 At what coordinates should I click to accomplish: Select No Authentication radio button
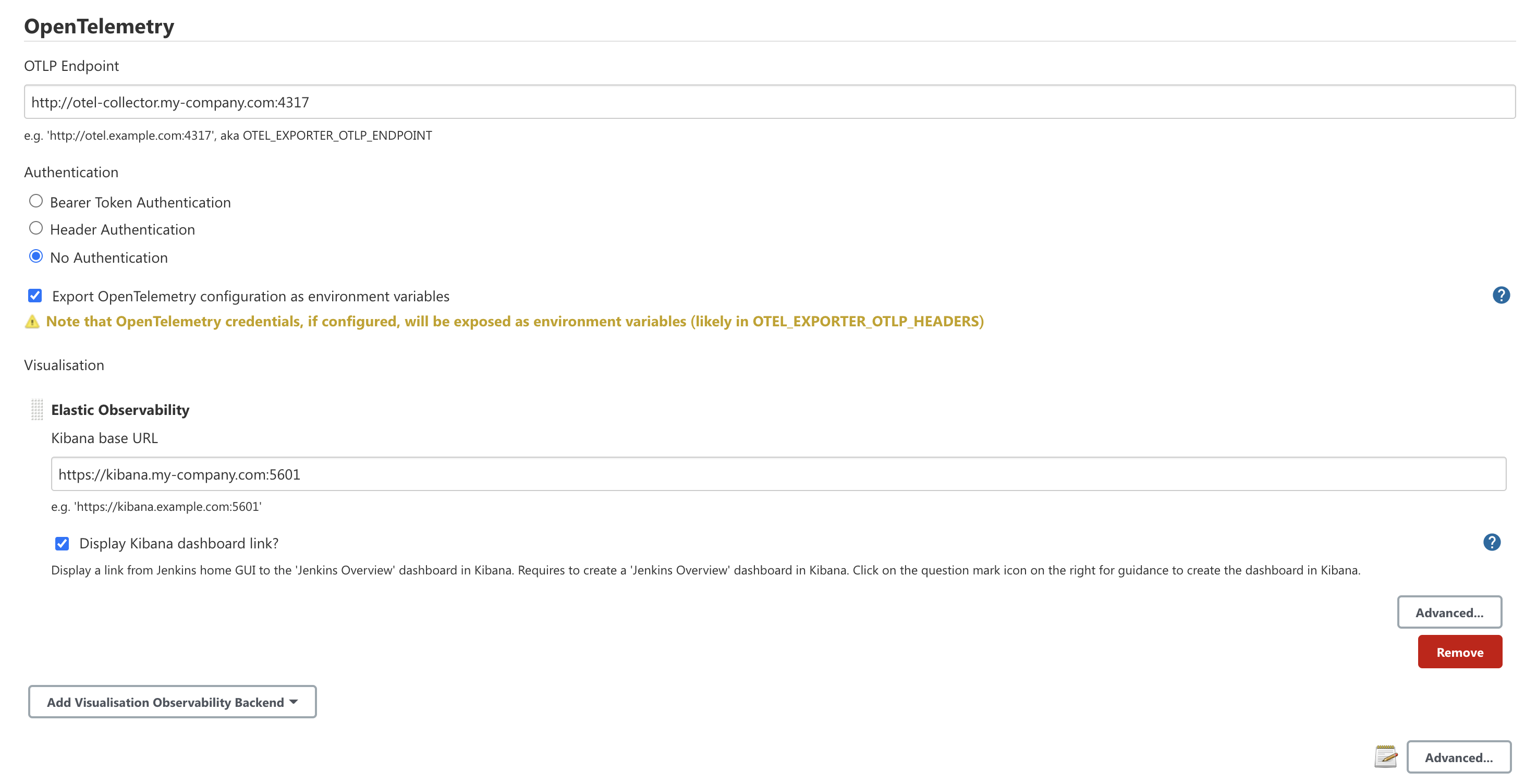pos(36,256)
